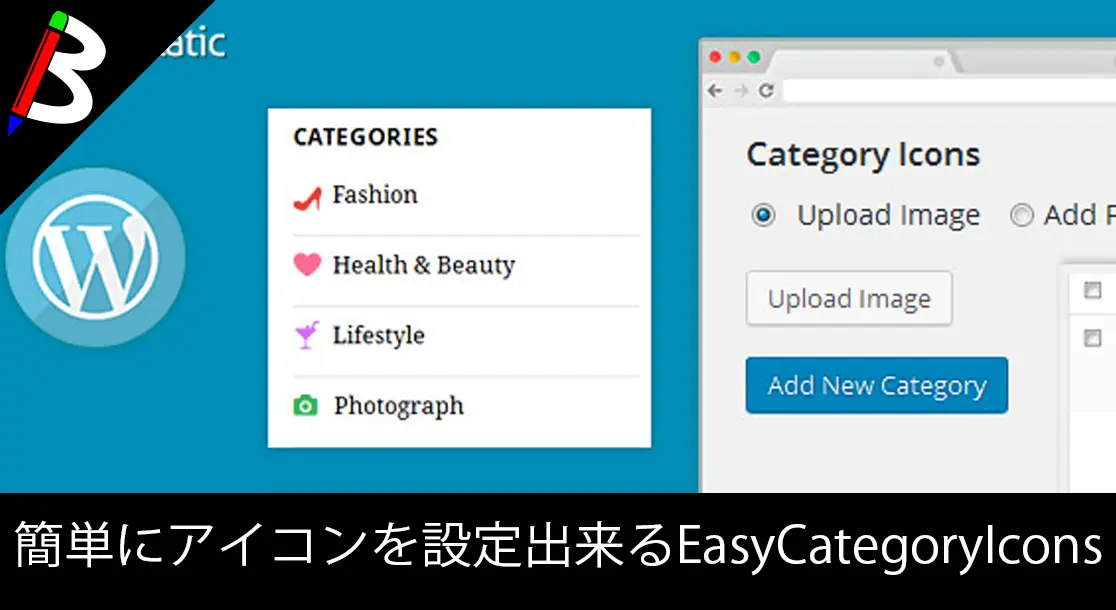
Task: Click the CATEGORIES widget heading
Action: coord(366,137)
